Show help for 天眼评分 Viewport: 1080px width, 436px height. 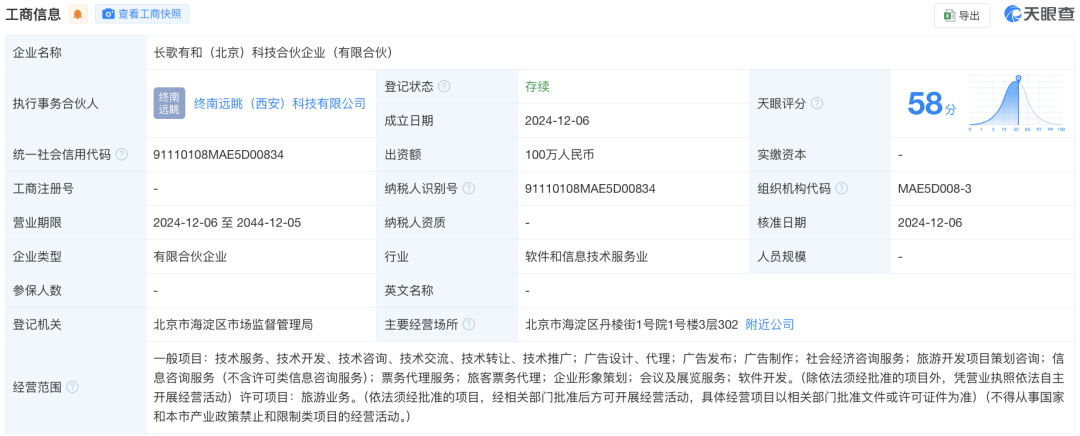[817, 104]
